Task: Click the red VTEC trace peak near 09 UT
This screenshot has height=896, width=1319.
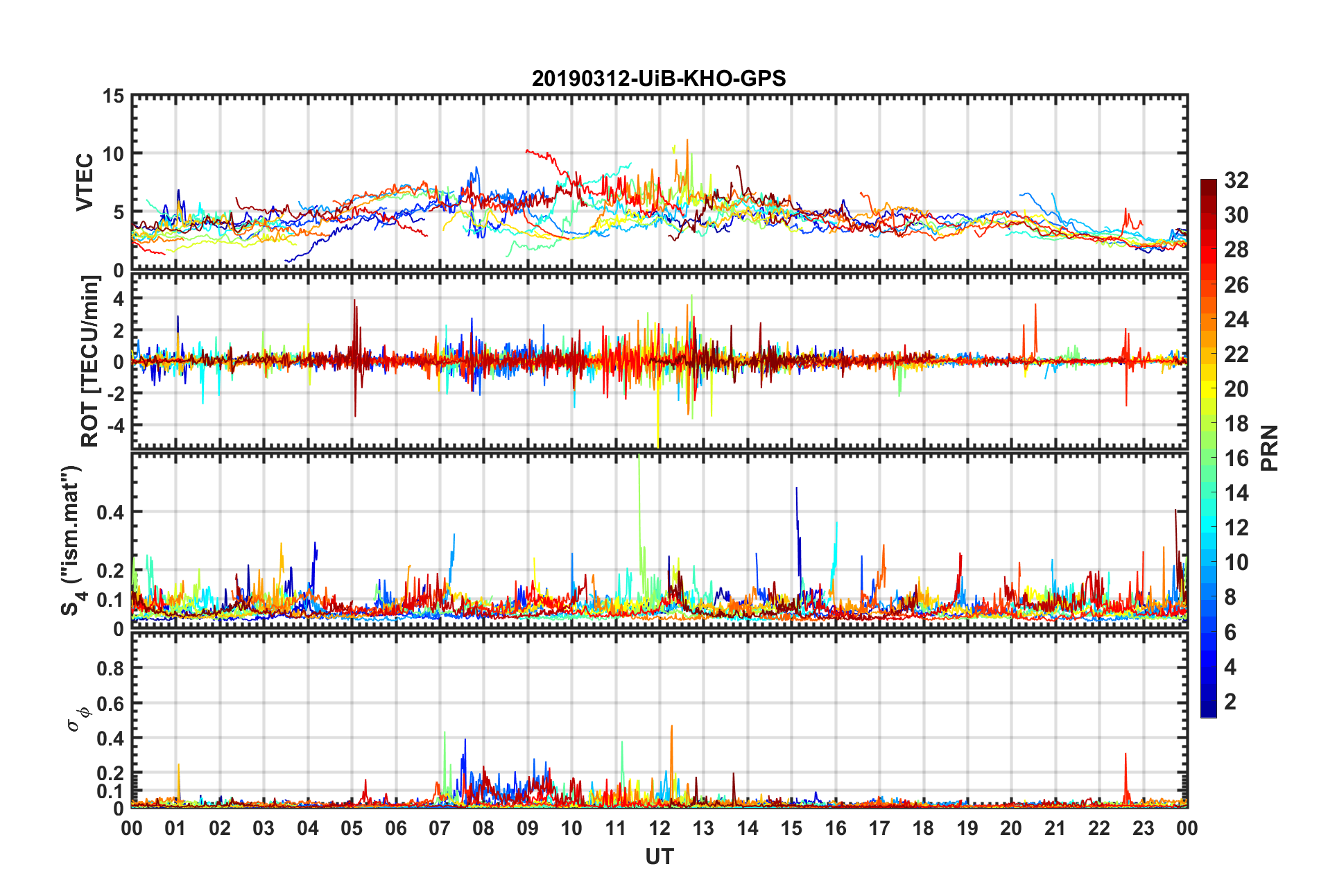Action: 528,151
